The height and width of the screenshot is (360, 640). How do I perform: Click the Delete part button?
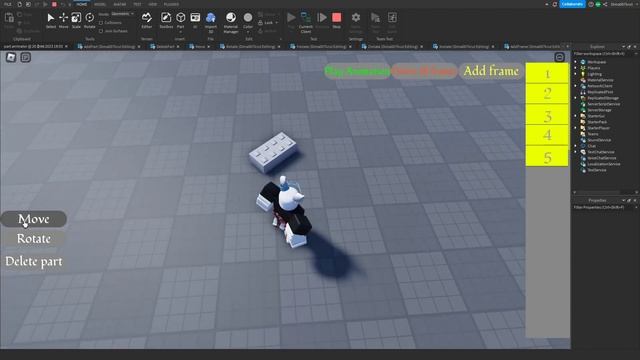tap(33, 261)
